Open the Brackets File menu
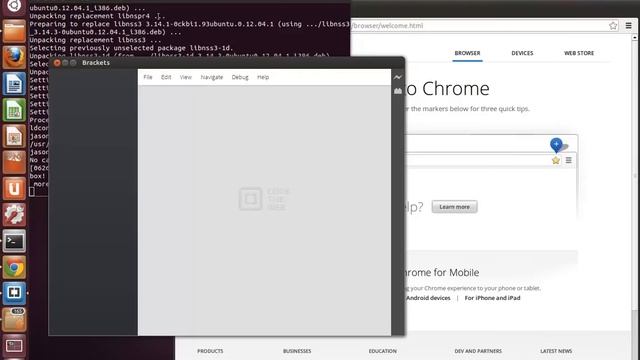Image resolution: width=640 pixels, height=360 pixels. coord(148,77)
